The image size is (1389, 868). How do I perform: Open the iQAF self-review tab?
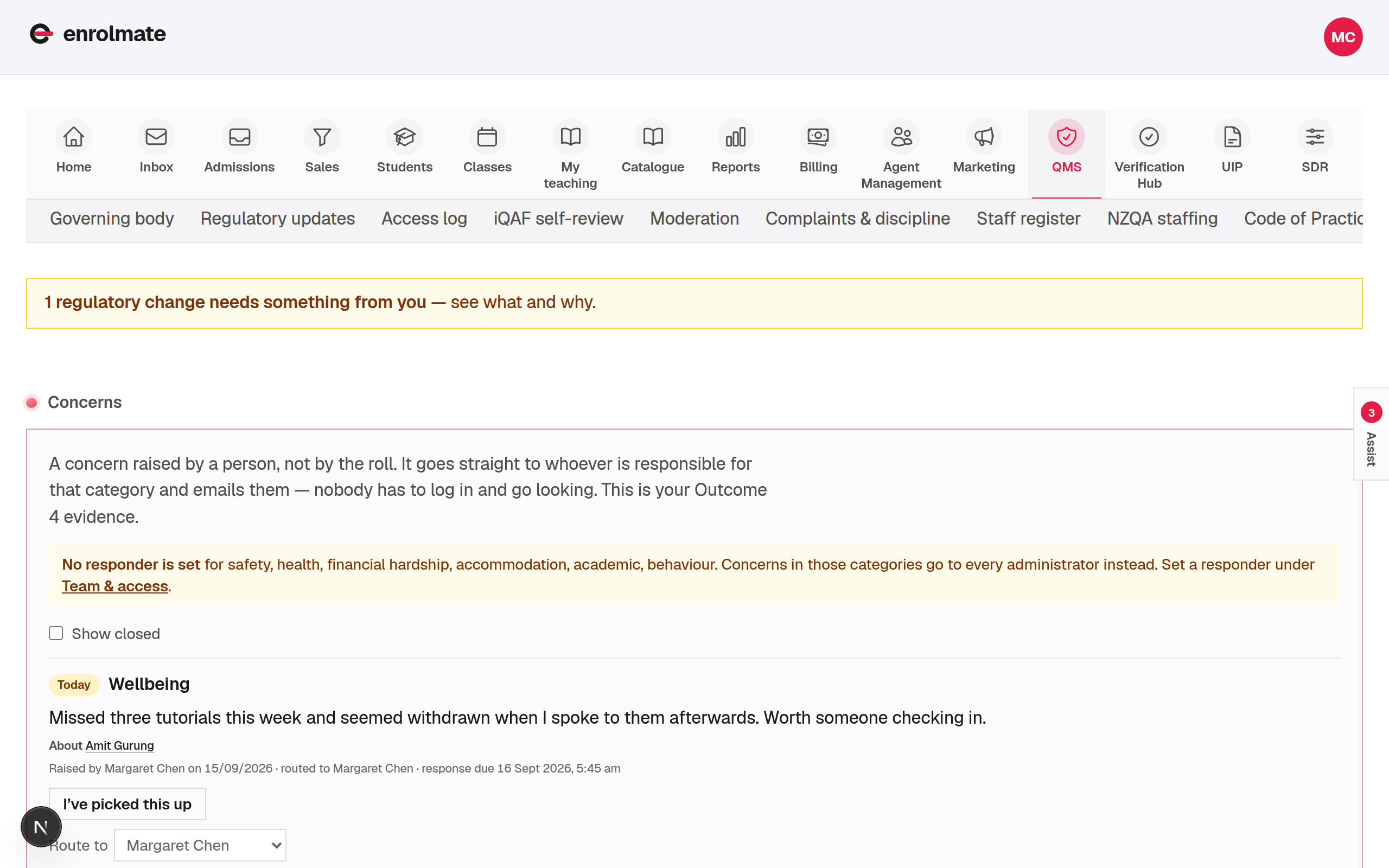click(558, 219)
